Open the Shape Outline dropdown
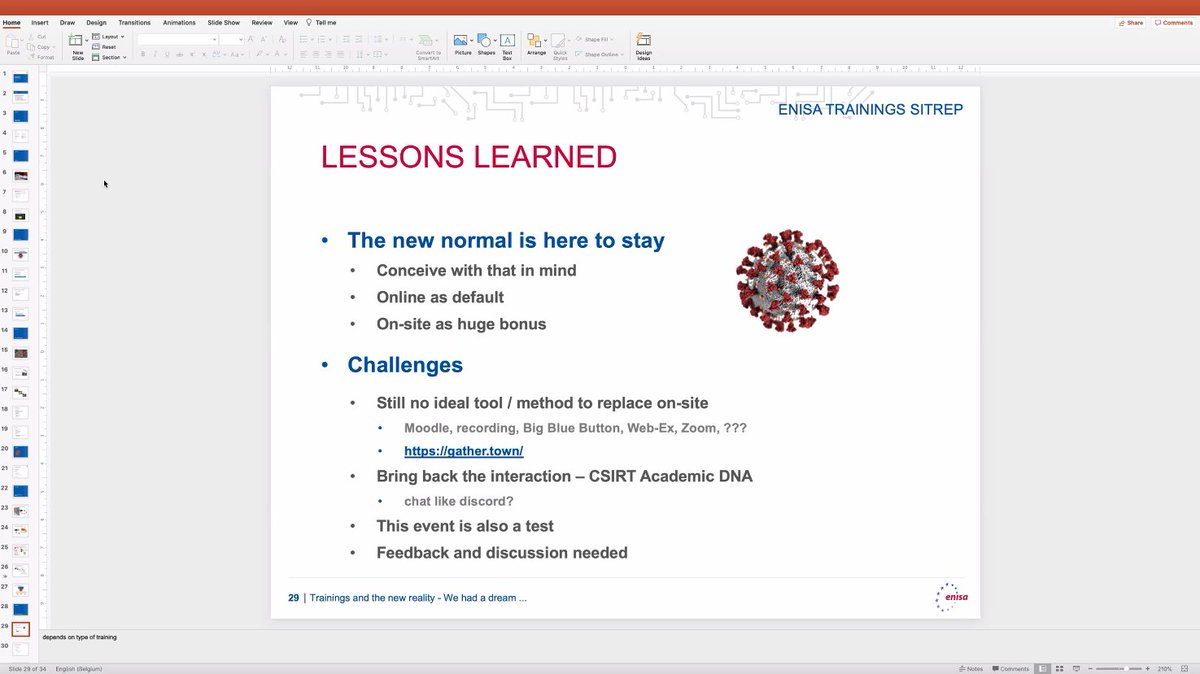The width and height of the screenshot is (1200, 674). point(600,54)
